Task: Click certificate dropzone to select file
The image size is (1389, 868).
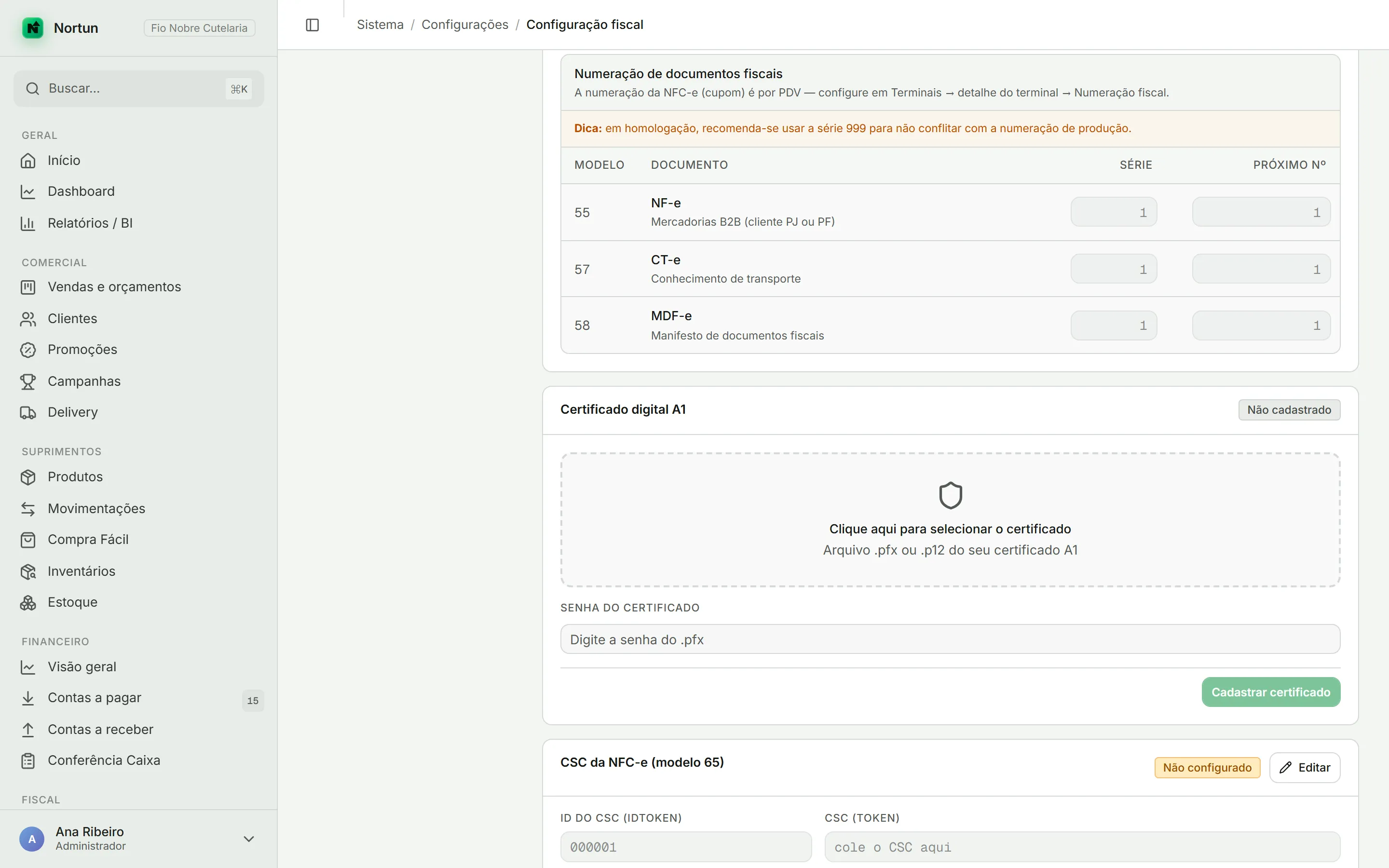Action: click(951, 519)
